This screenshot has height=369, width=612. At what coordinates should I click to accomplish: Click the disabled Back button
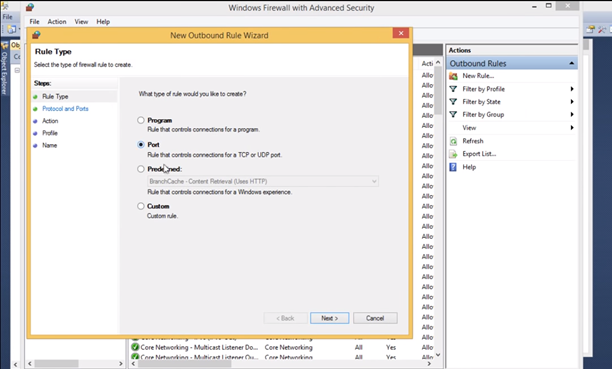[x=285, y=318]
